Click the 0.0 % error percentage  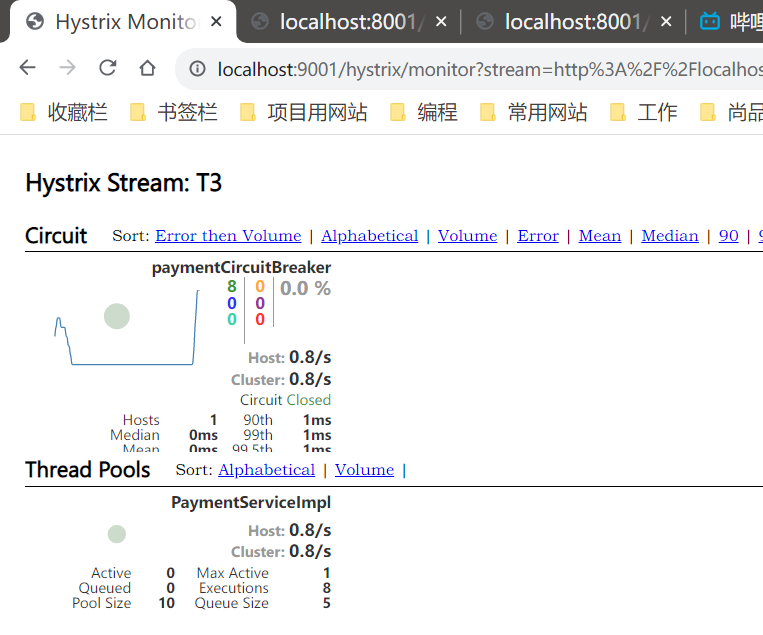305,288
